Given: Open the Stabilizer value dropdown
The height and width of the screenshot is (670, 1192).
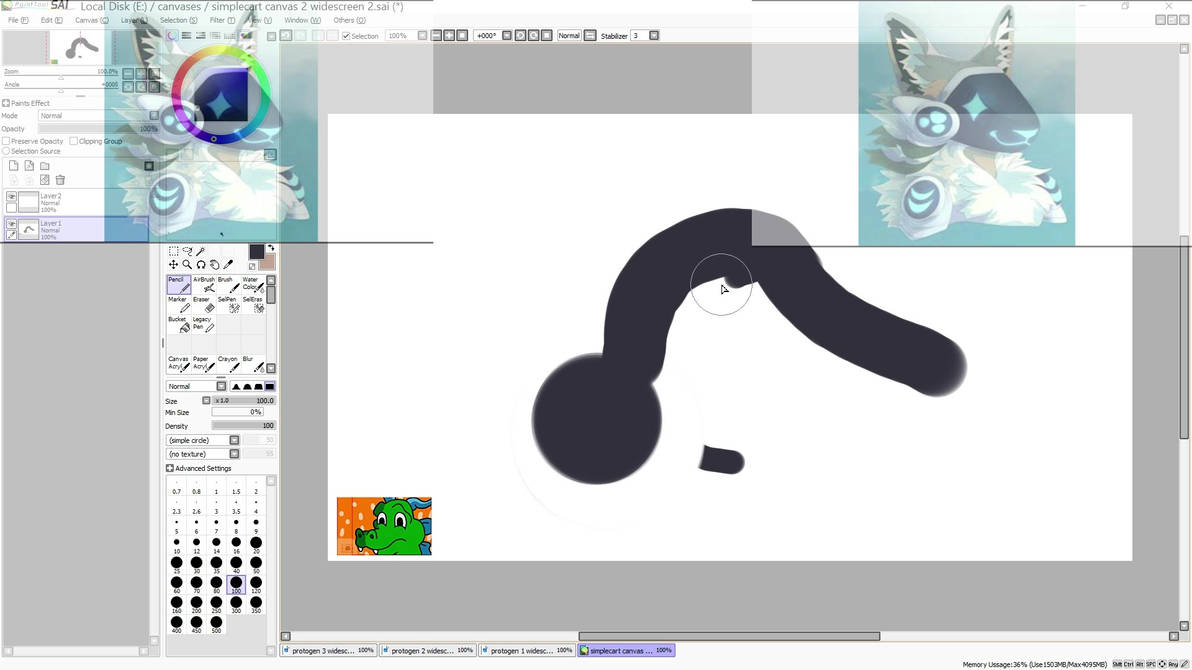Looking at the screenshot, I should point(654,36).
